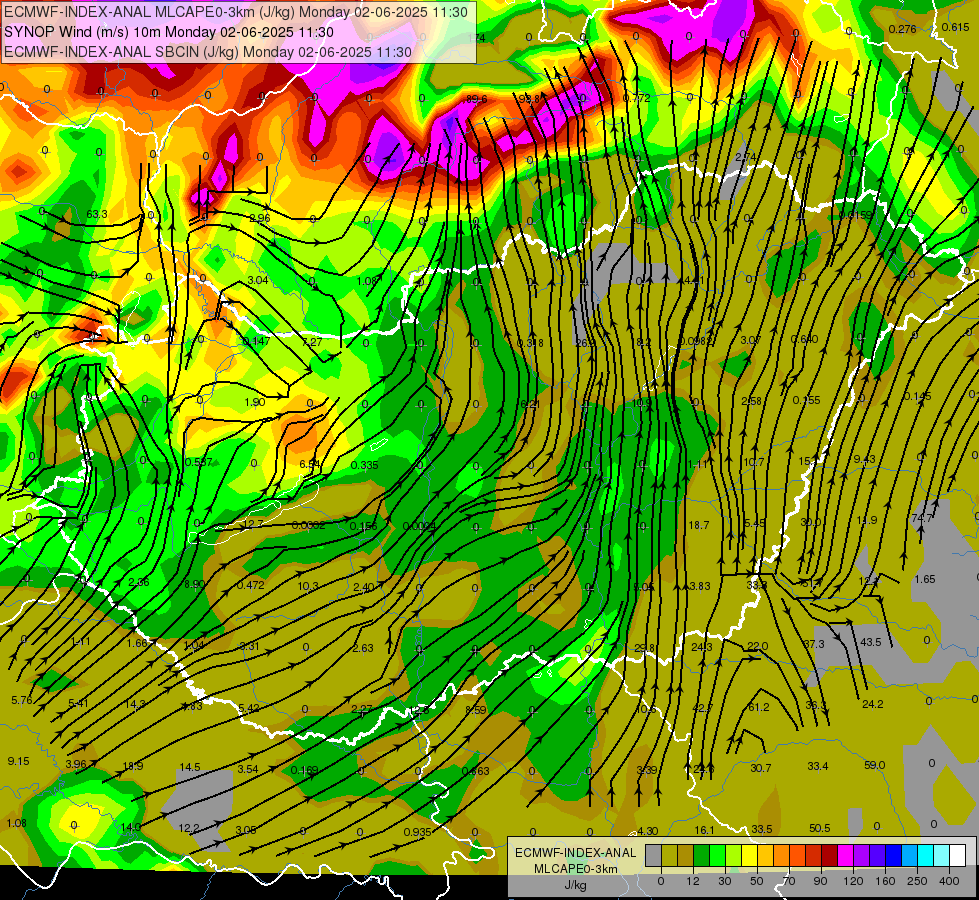The width and height of the screenshot is (979, 900).
Task: Click the map value 8.90
Action: [195, 584]
